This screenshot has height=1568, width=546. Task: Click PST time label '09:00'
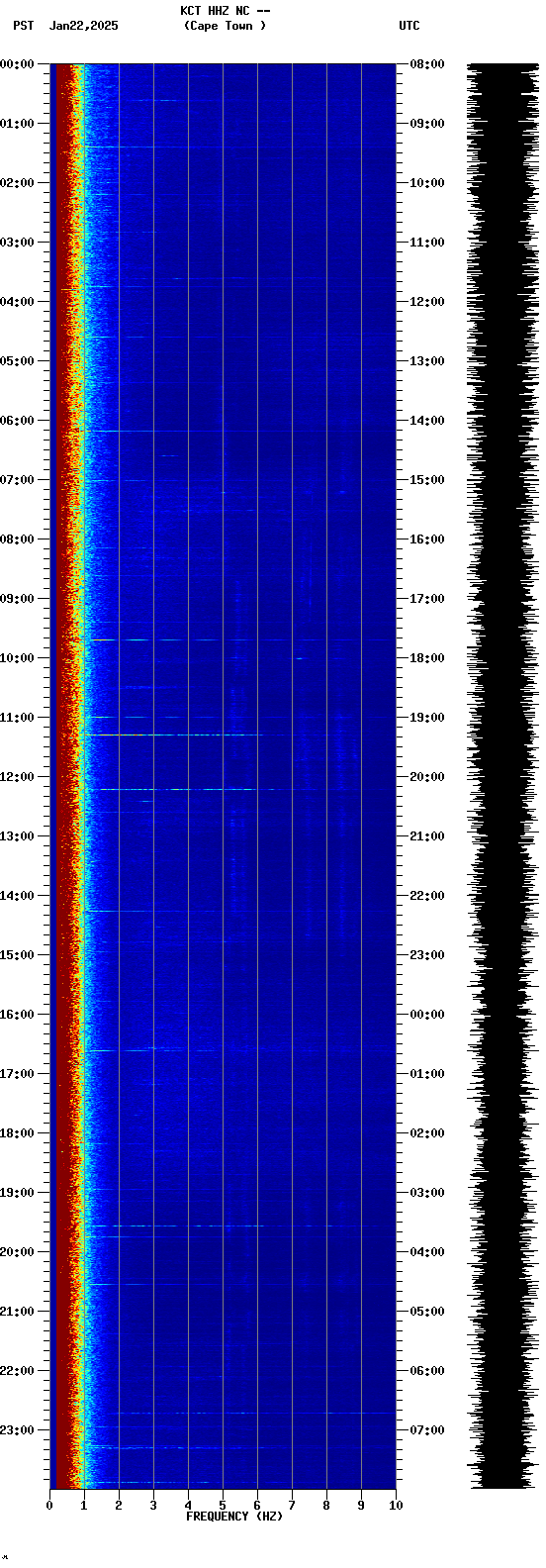[17, 599]
